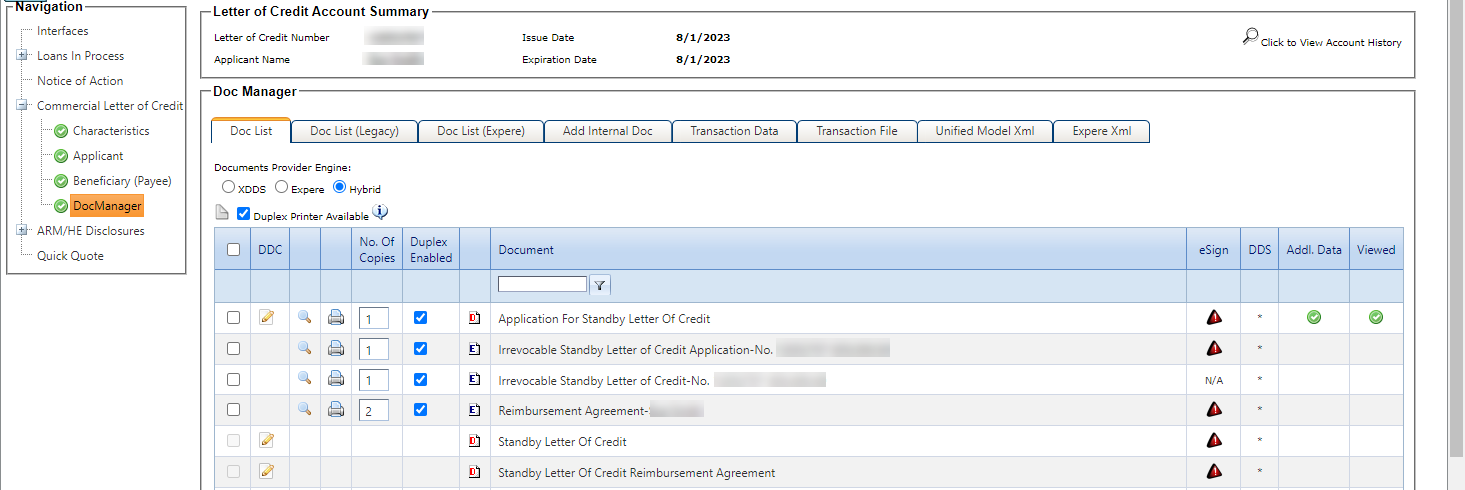Screen dimensions: 1465x490
Task: Select the Expere provider engine
Action: 281,187
